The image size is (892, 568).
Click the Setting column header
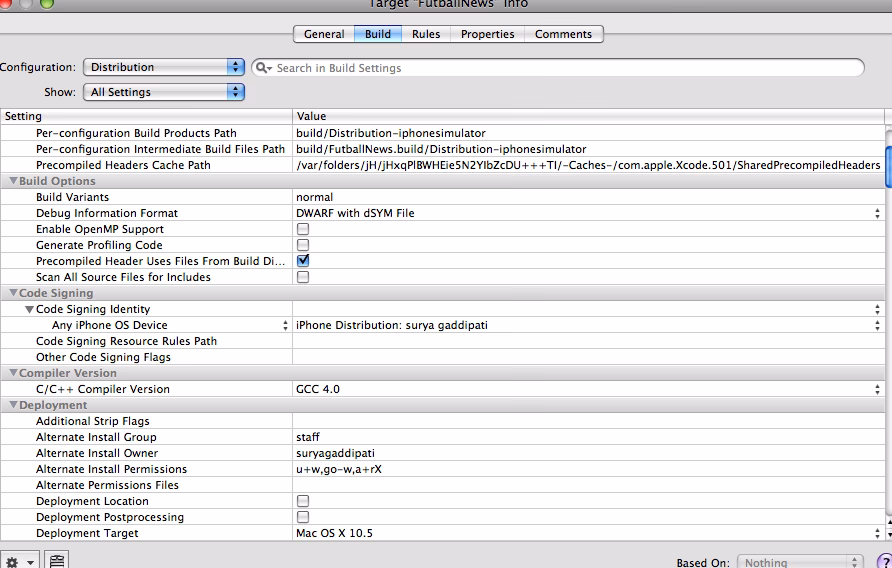pyautogui.click(x=146, y=116)
